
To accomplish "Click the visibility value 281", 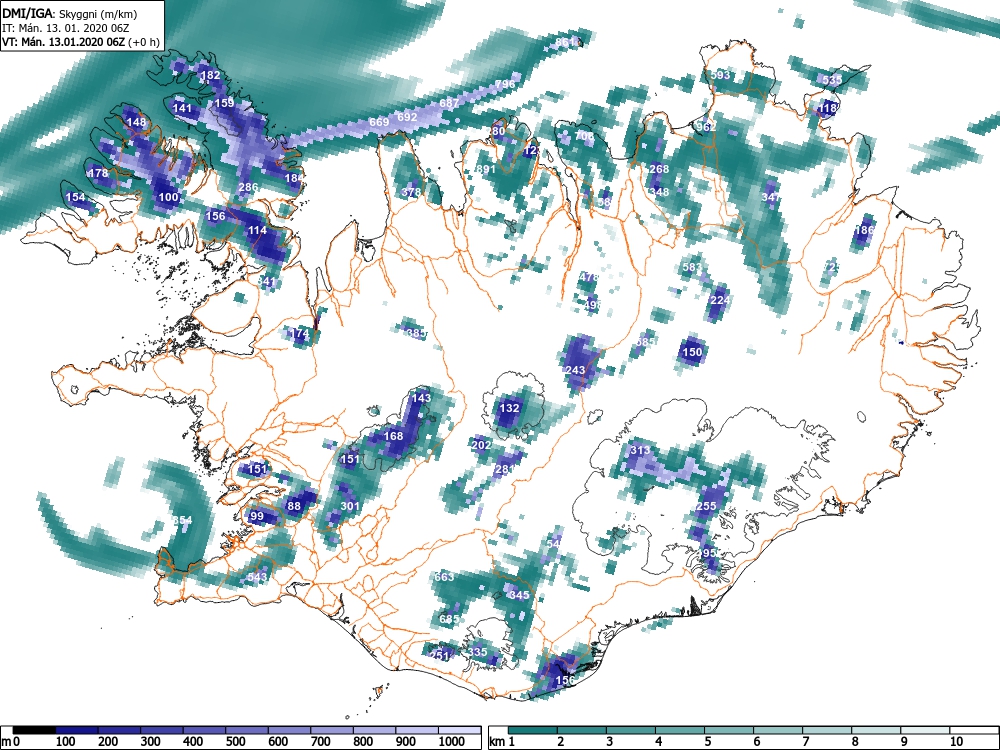I will [x=504, y=469].
